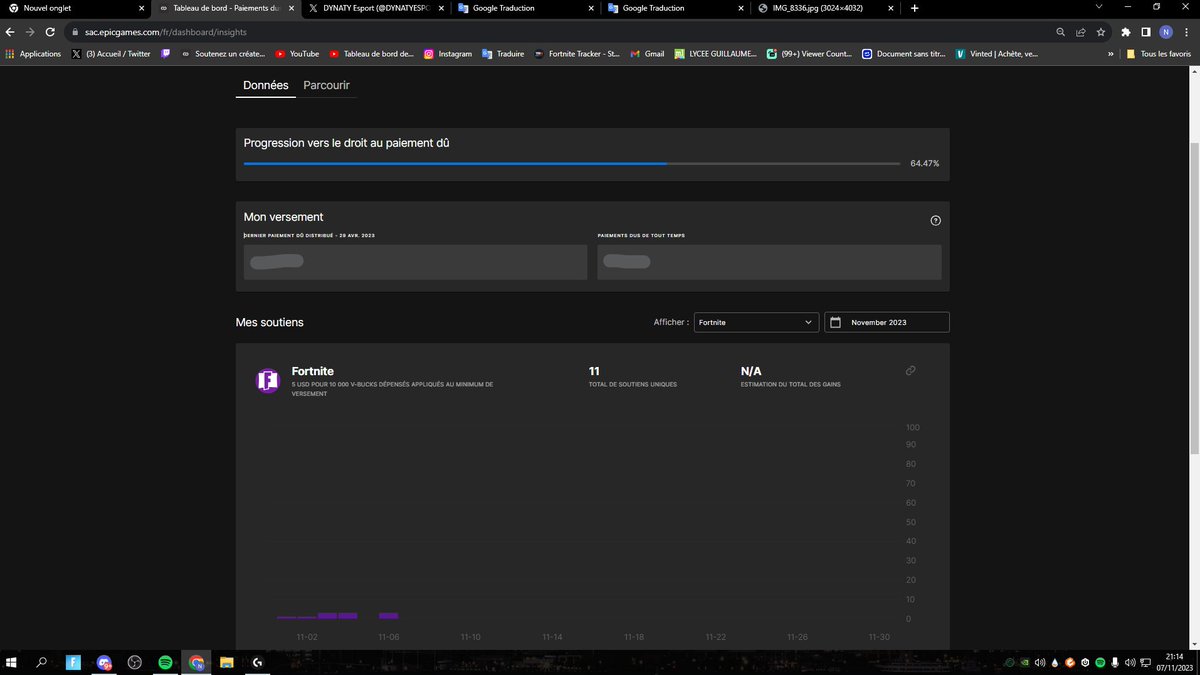This screenshot has height=675, width=1200.
Task: Open the Fortnite Tracker bookmark
Action: [577, 54]
